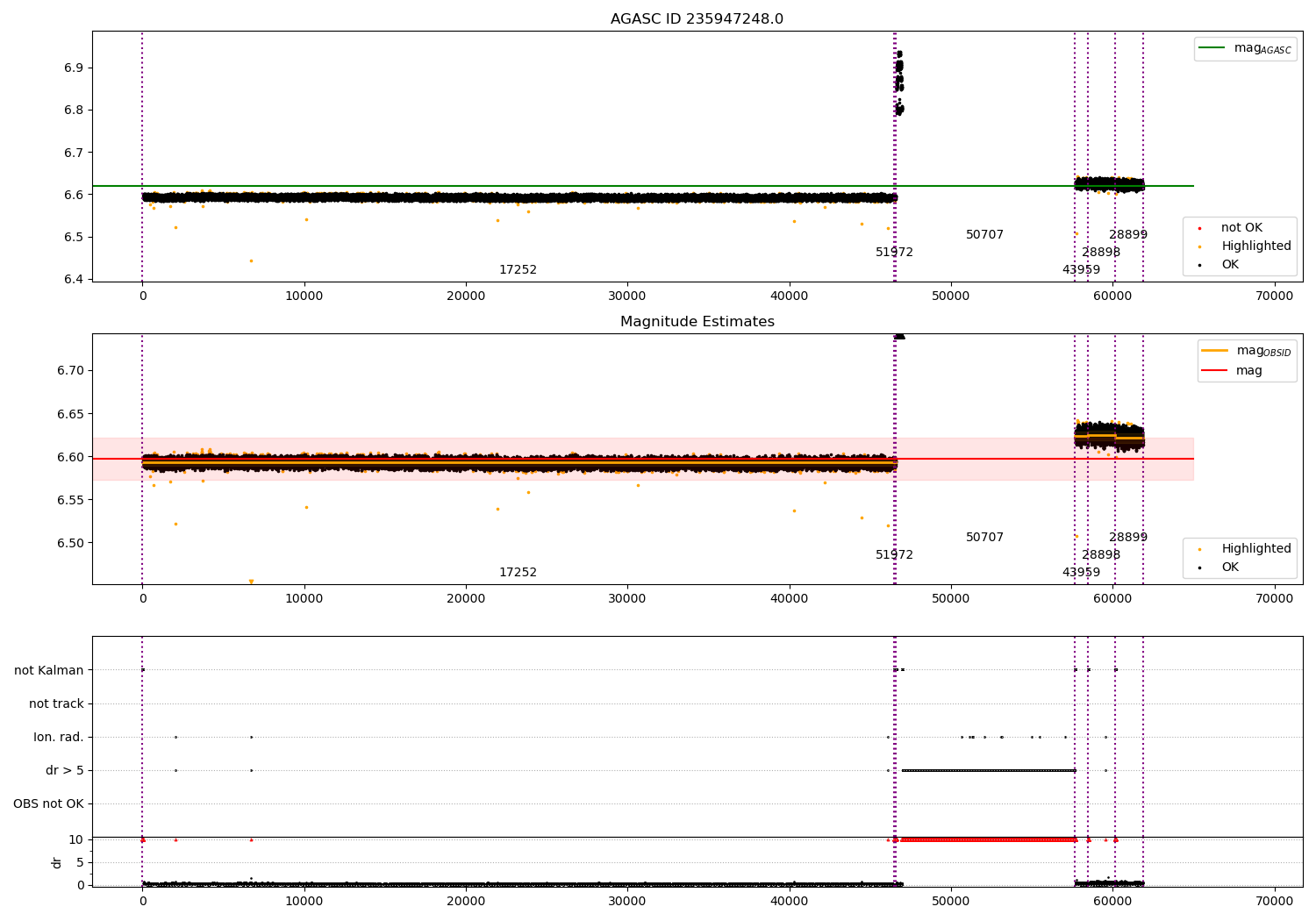Click obsid label 43959 in the top plot
1316x921 pixels.
[1081, 270]
